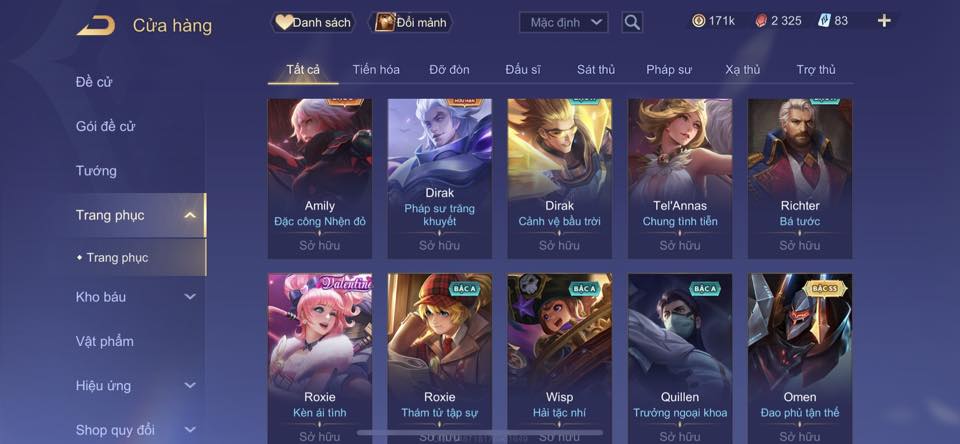Open Vật phẩm in the sidebar
The width and height of the screenshot is (960, 444).
point(105,341)
